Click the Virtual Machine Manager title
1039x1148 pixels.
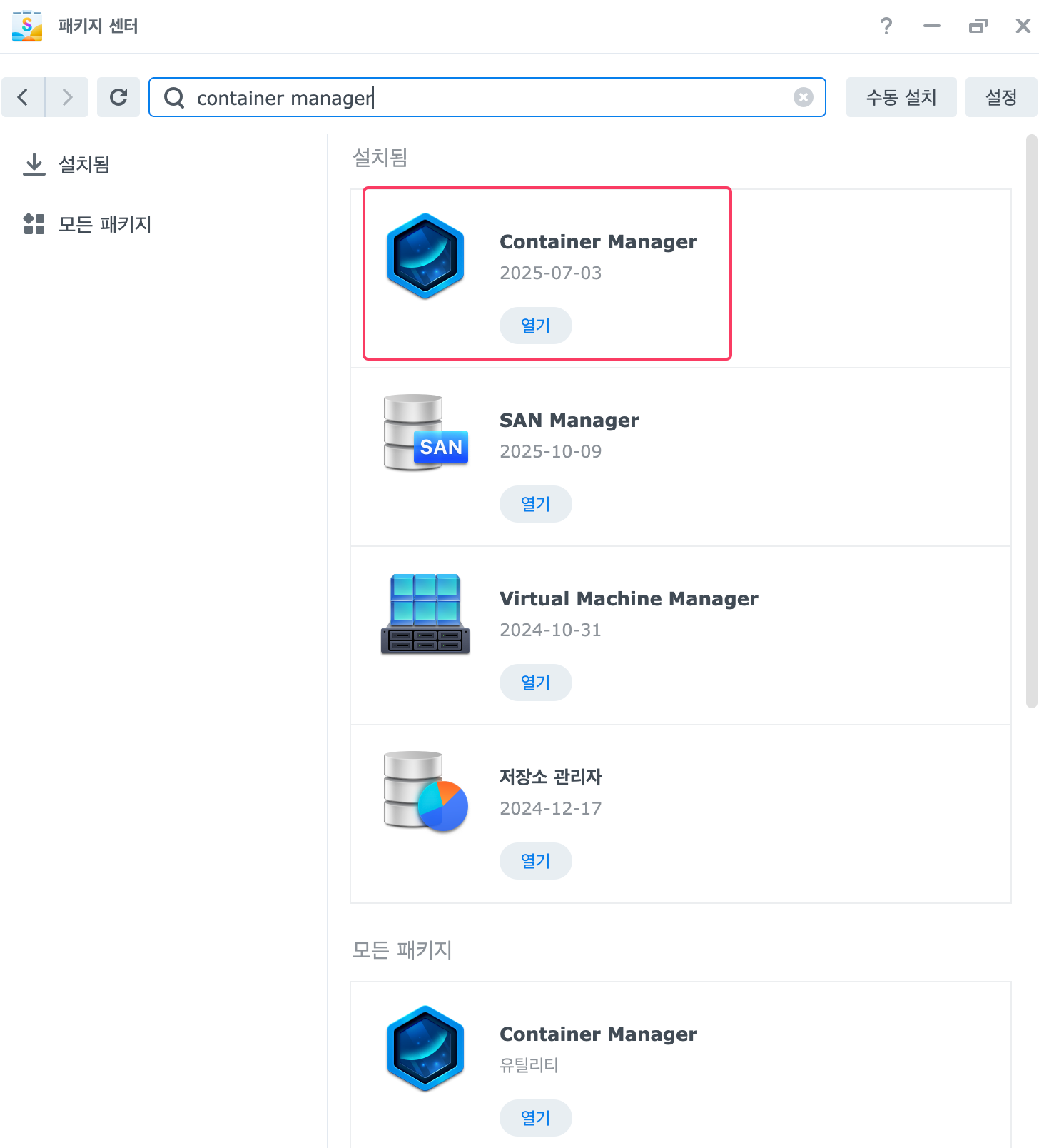coord(629,599)
